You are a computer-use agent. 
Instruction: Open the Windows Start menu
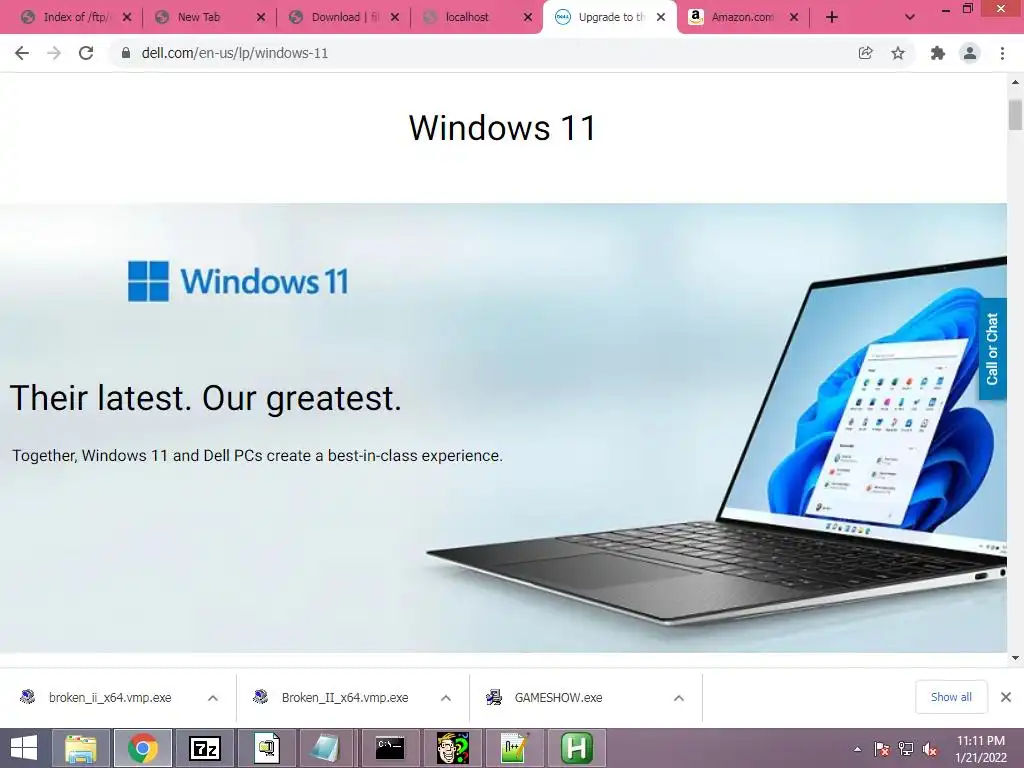24,748
